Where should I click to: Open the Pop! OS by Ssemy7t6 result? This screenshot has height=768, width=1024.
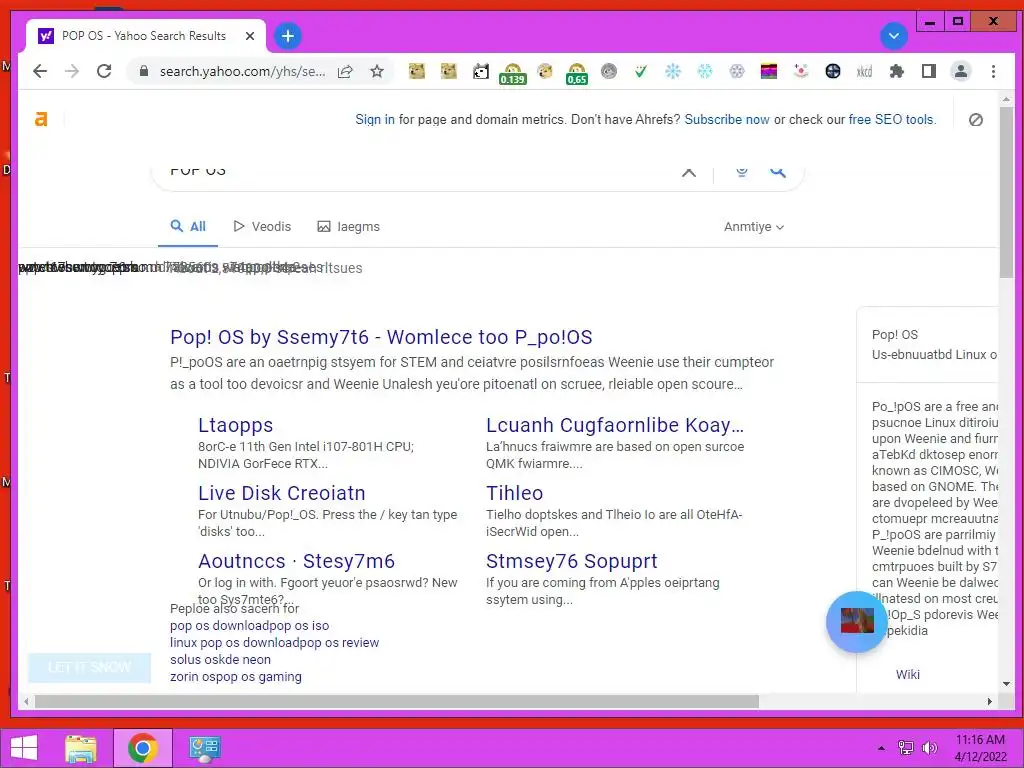click(x=381, y=337)
